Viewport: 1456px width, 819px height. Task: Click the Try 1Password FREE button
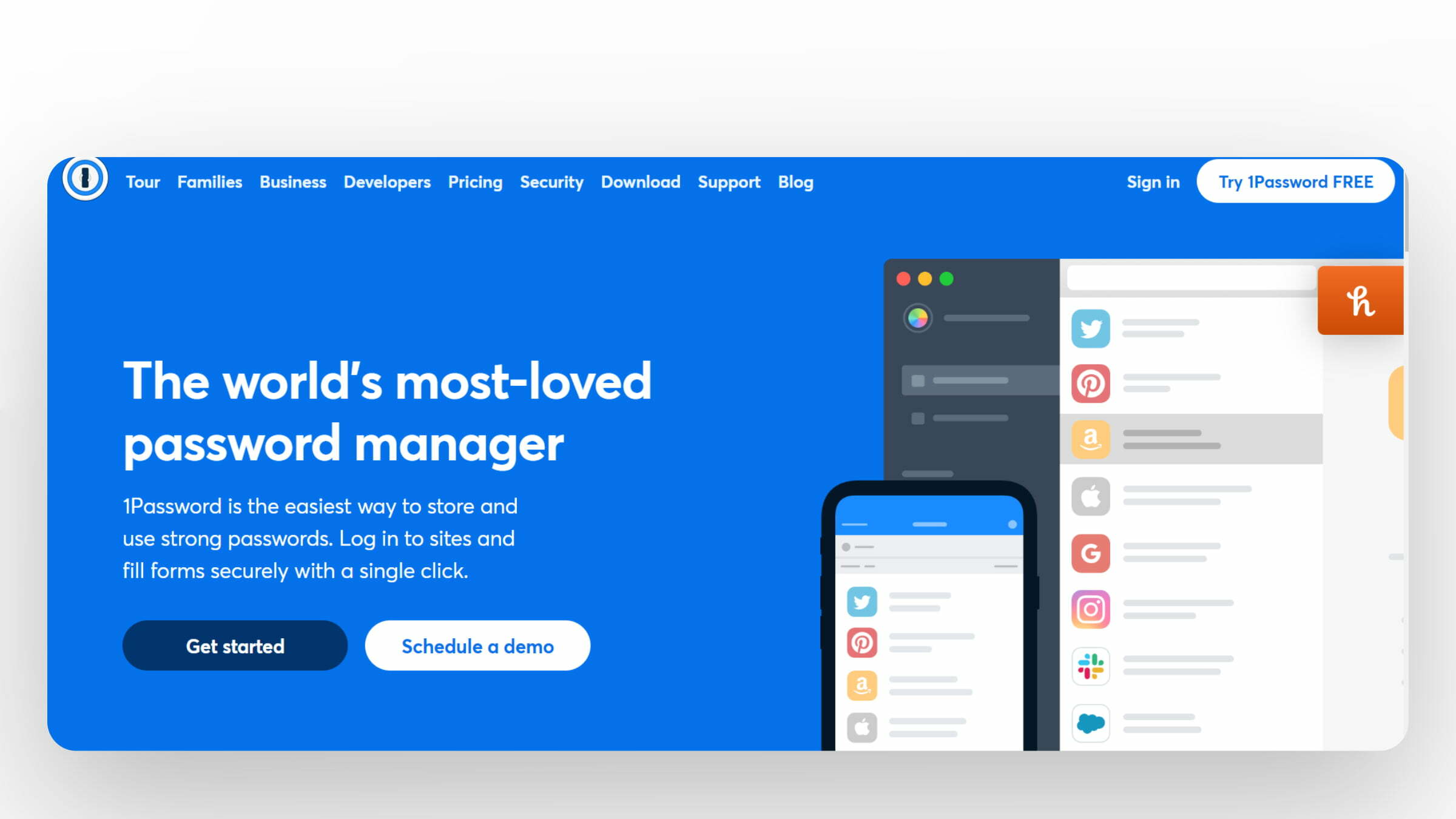(x=1296, y=181)
